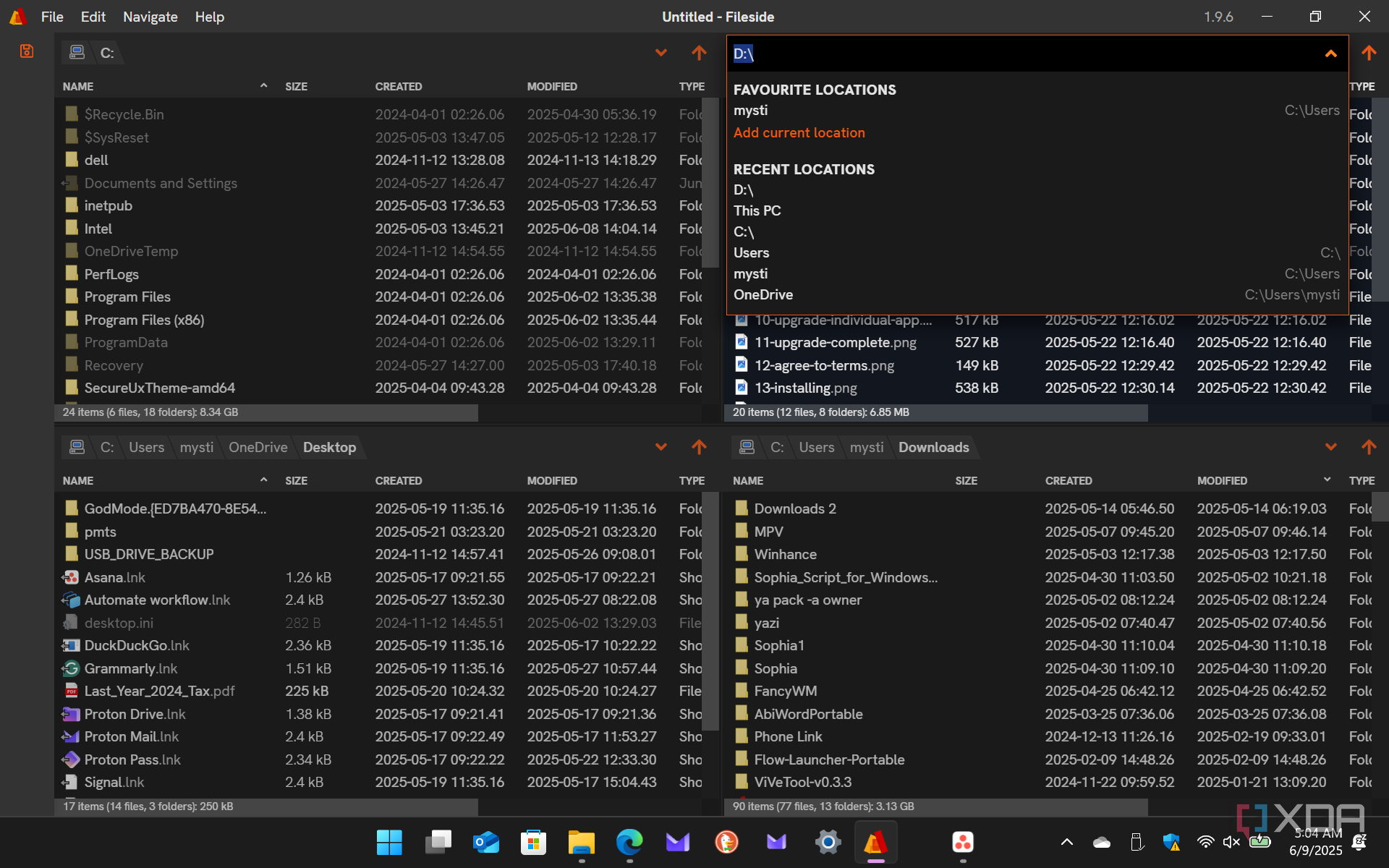Click the Task View taskbar icon
Screen dimensions: 1389x868
coord(438,842)
